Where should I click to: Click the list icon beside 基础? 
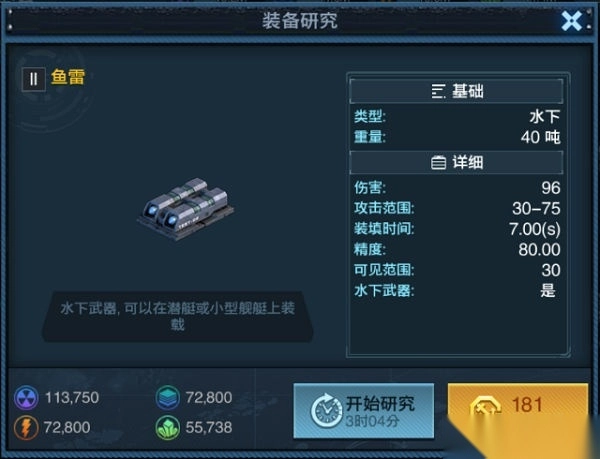click(x=439, y=91)
